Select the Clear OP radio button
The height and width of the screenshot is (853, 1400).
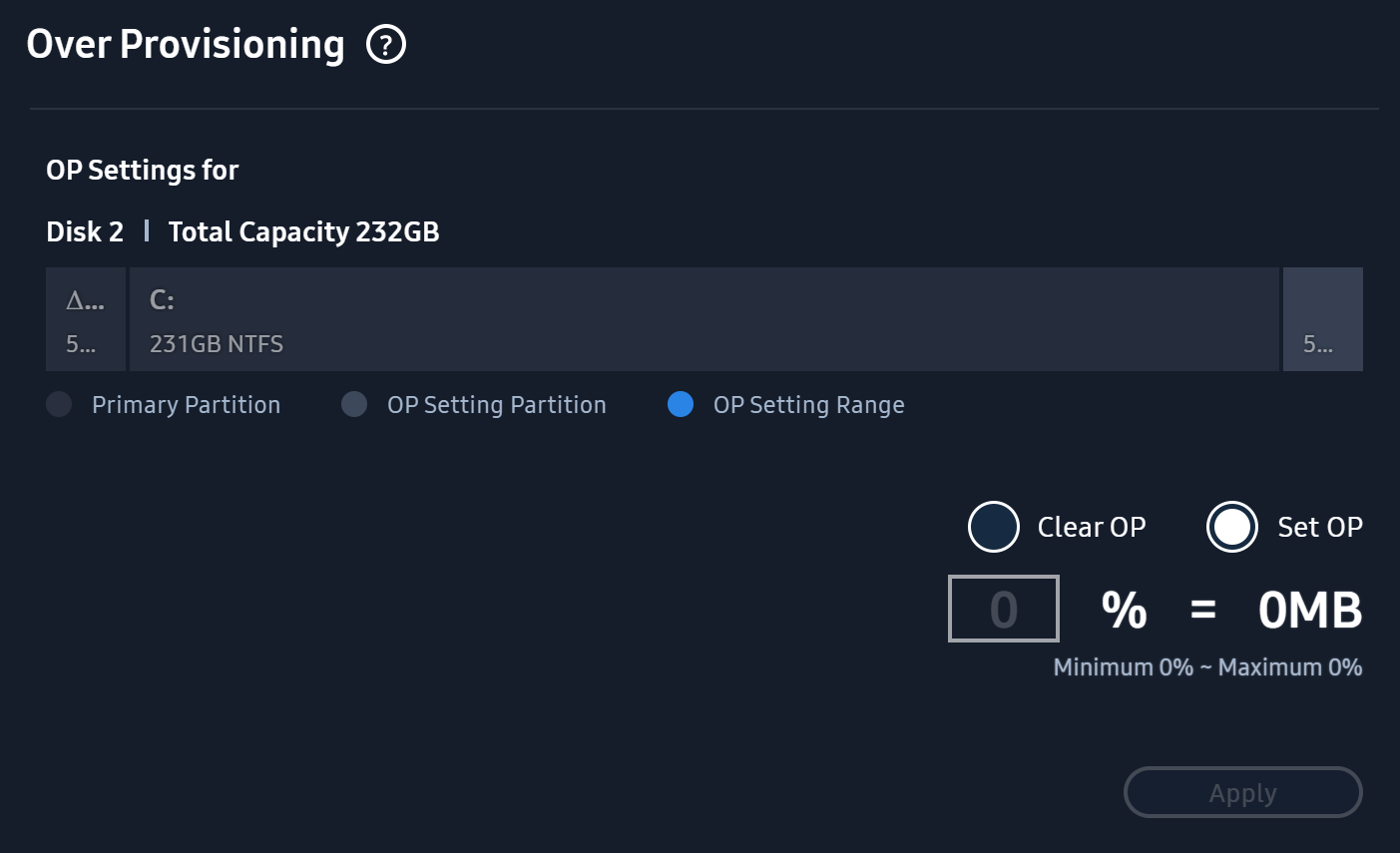[994, 527]
